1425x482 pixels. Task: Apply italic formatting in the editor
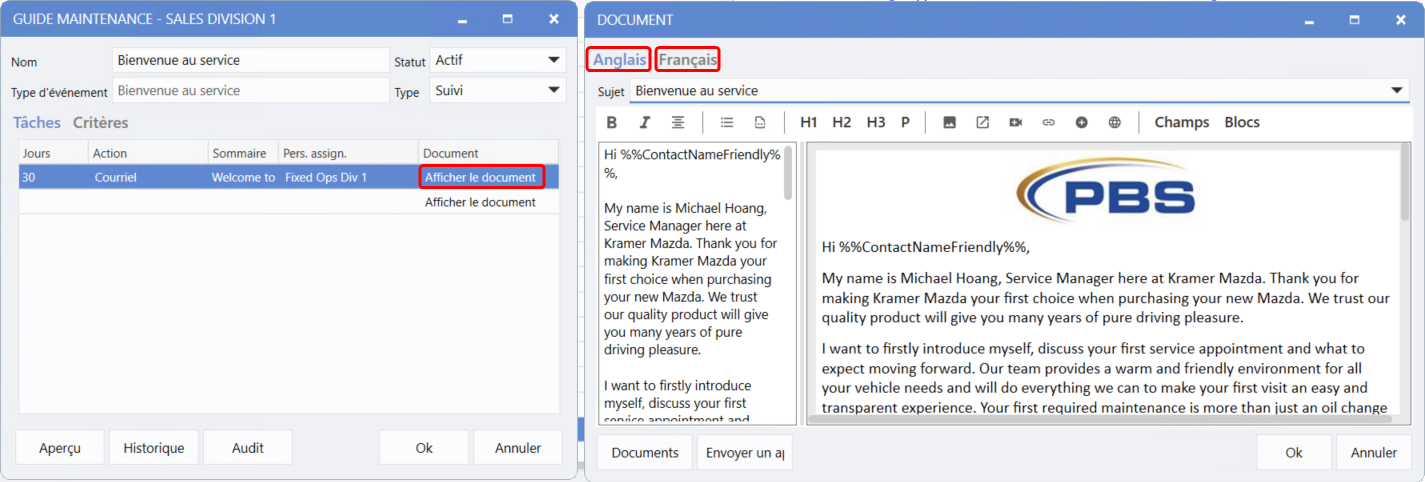(645, 122)
